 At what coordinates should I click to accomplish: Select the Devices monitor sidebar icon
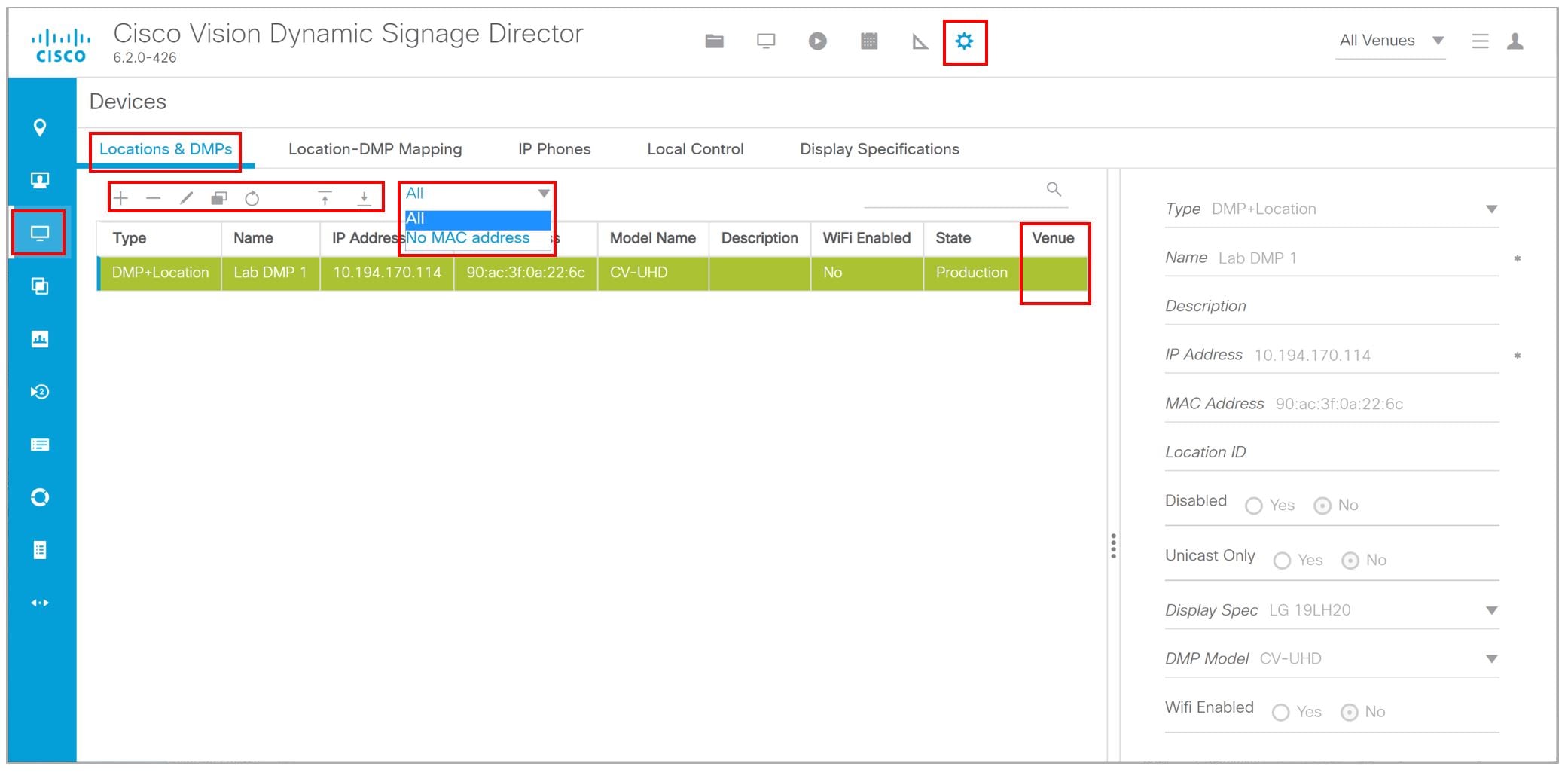point(40,233)
